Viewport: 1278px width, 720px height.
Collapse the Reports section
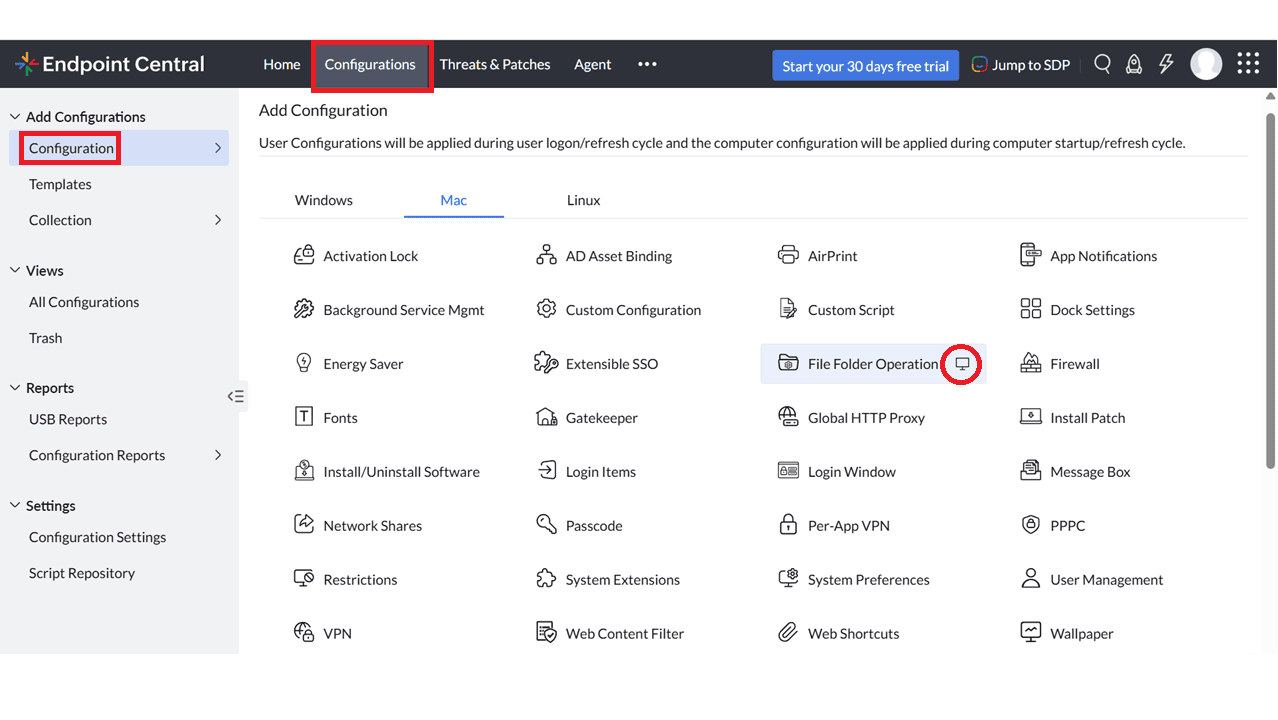tap(15, 388)
